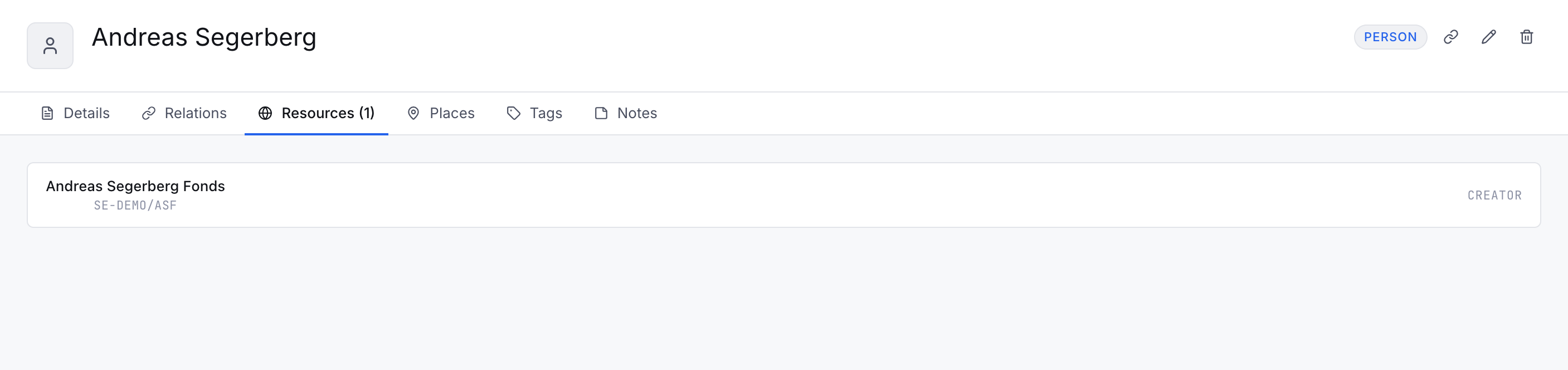
Task: Open the Andreas Segerberg Fonds resource
Action: pyautogui.click(x=784, y=194)
